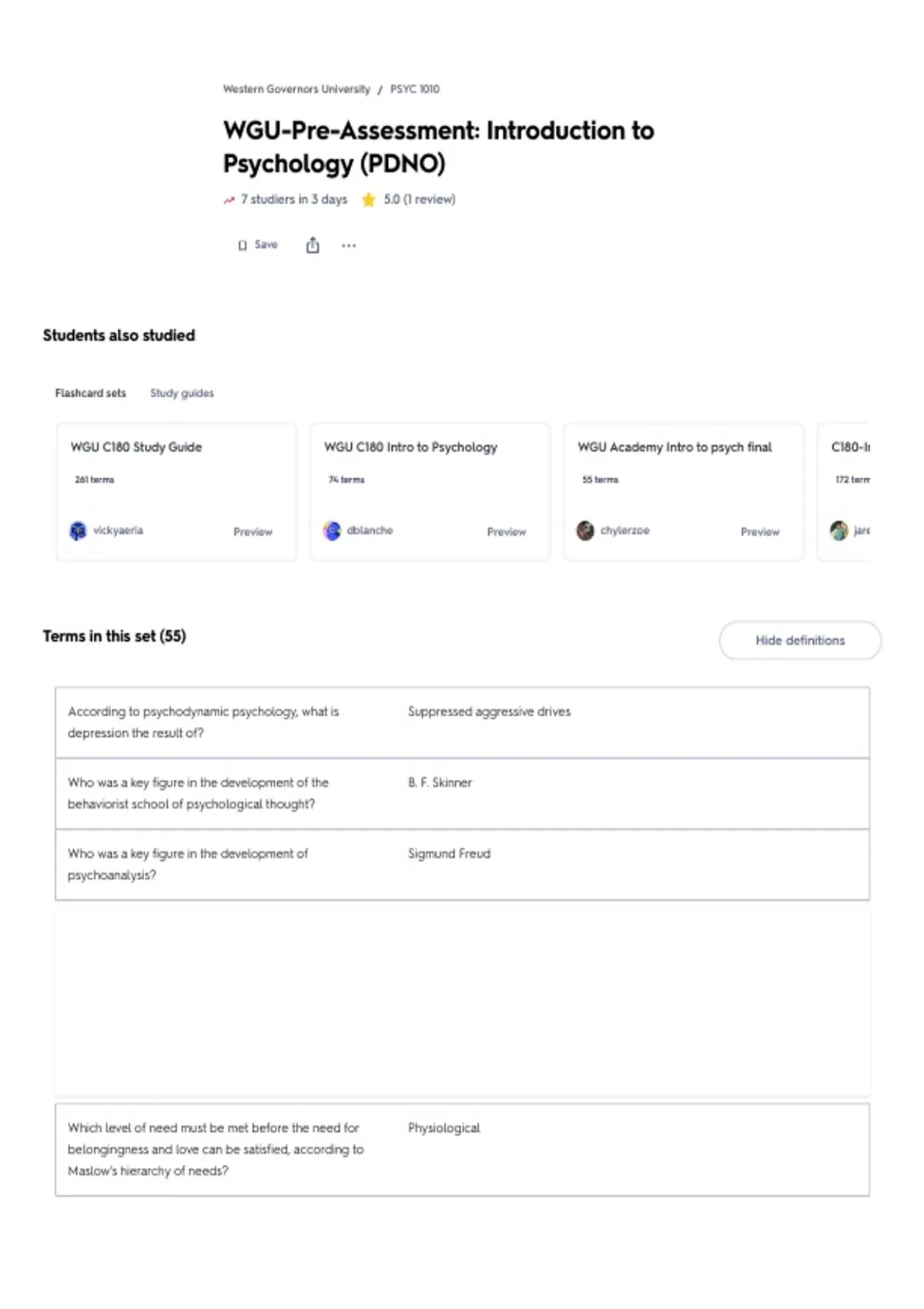The width and height of the screenshot is (924, 1309).
Task: Open the PSYC 1010 breadcrumb link
Action: 415,89
